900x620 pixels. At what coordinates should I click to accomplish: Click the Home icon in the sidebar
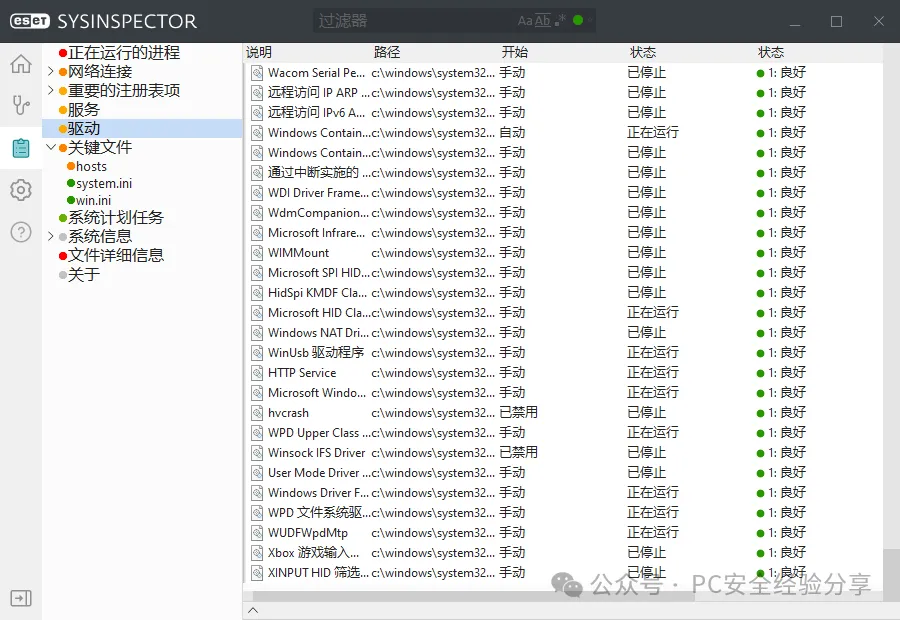click(x=21, y=64)
